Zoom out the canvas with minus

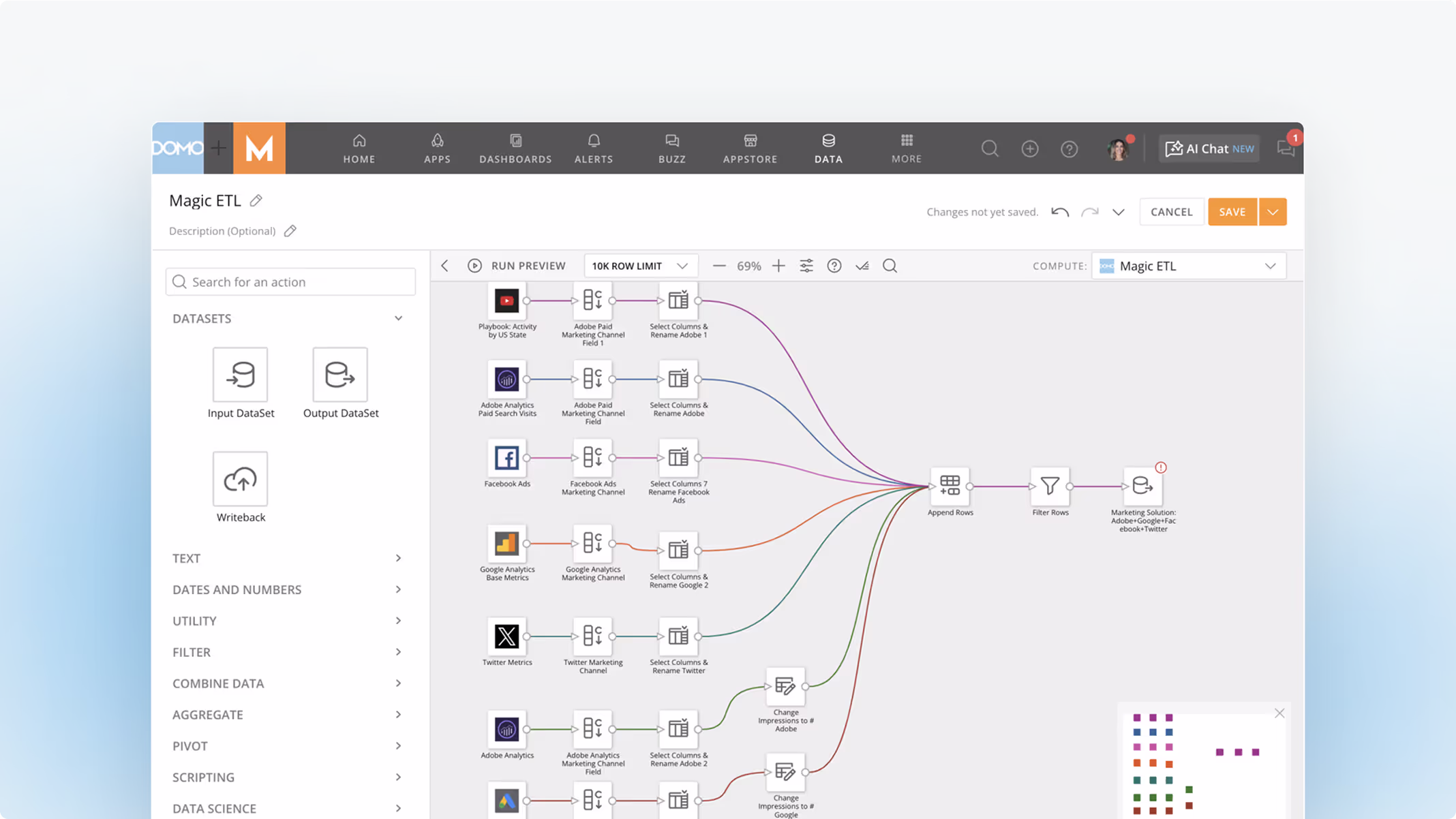click(x=718, y=266)
